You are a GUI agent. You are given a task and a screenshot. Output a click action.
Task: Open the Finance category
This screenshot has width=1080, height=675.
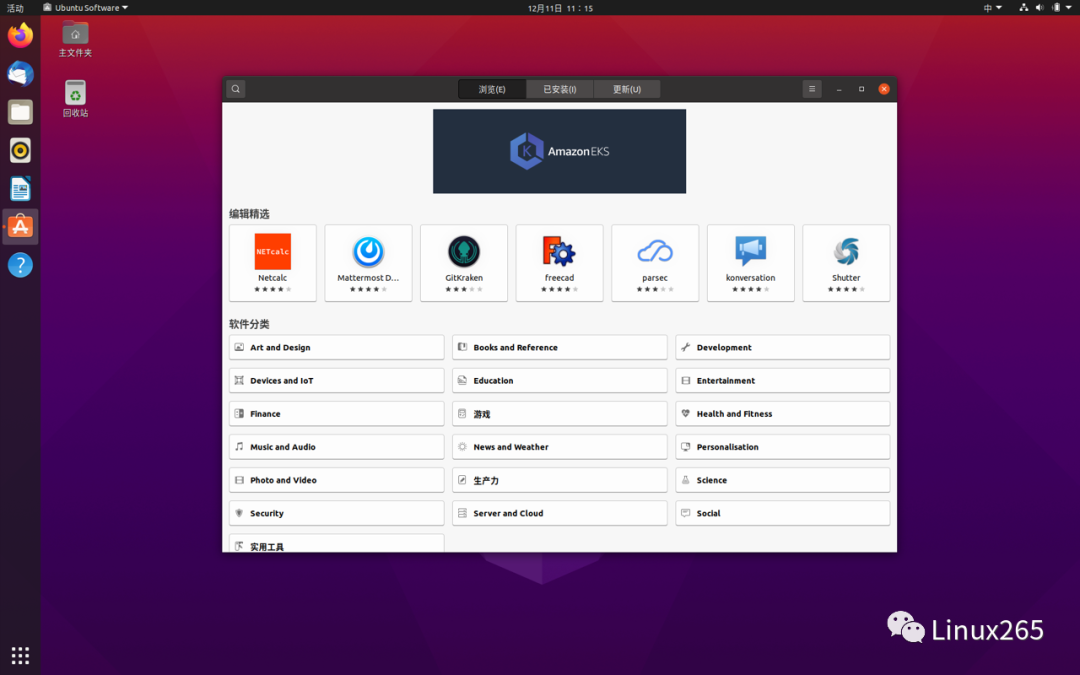[x=337, y=413]
